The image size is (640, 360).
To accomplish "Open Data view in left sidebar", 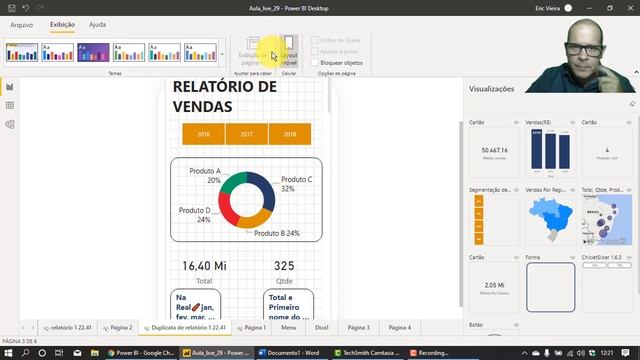I will pos(10,105).
